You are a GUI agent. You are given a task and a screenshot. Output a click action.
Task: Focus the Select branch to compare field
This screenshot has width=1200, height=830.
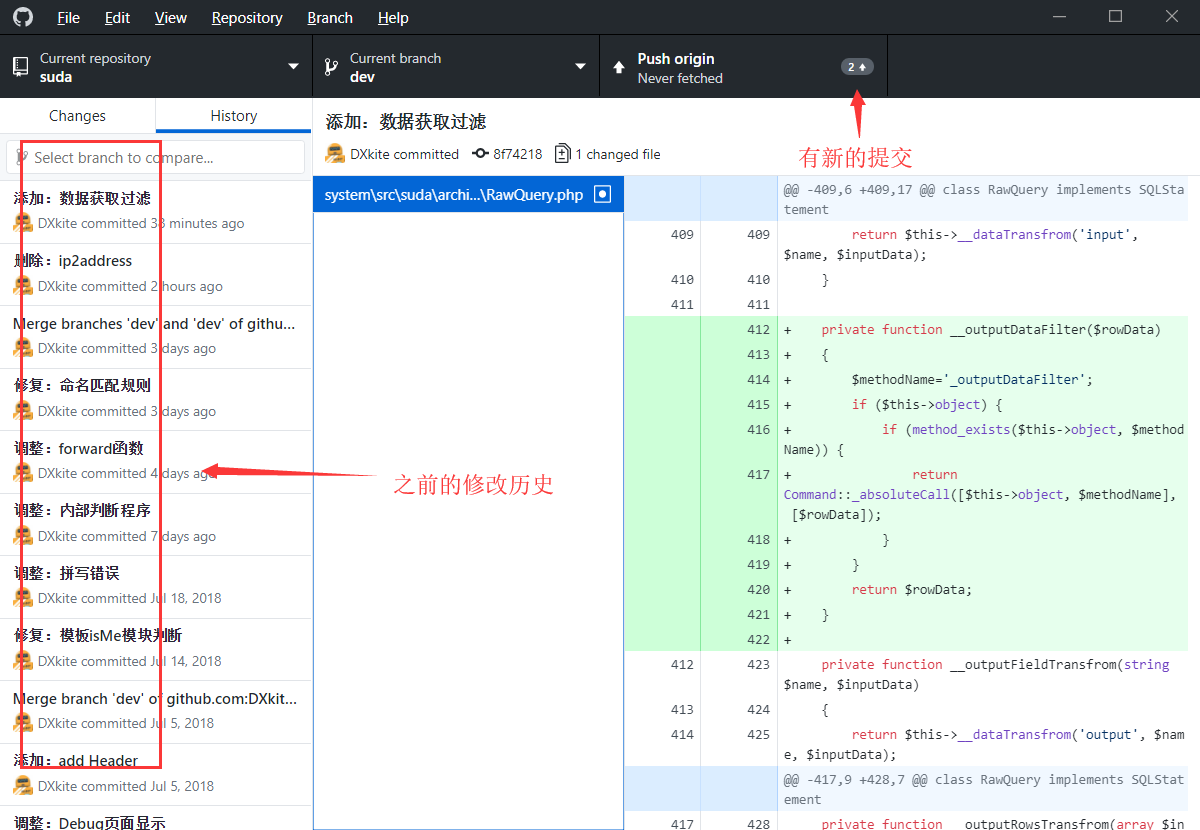point(156,157)
